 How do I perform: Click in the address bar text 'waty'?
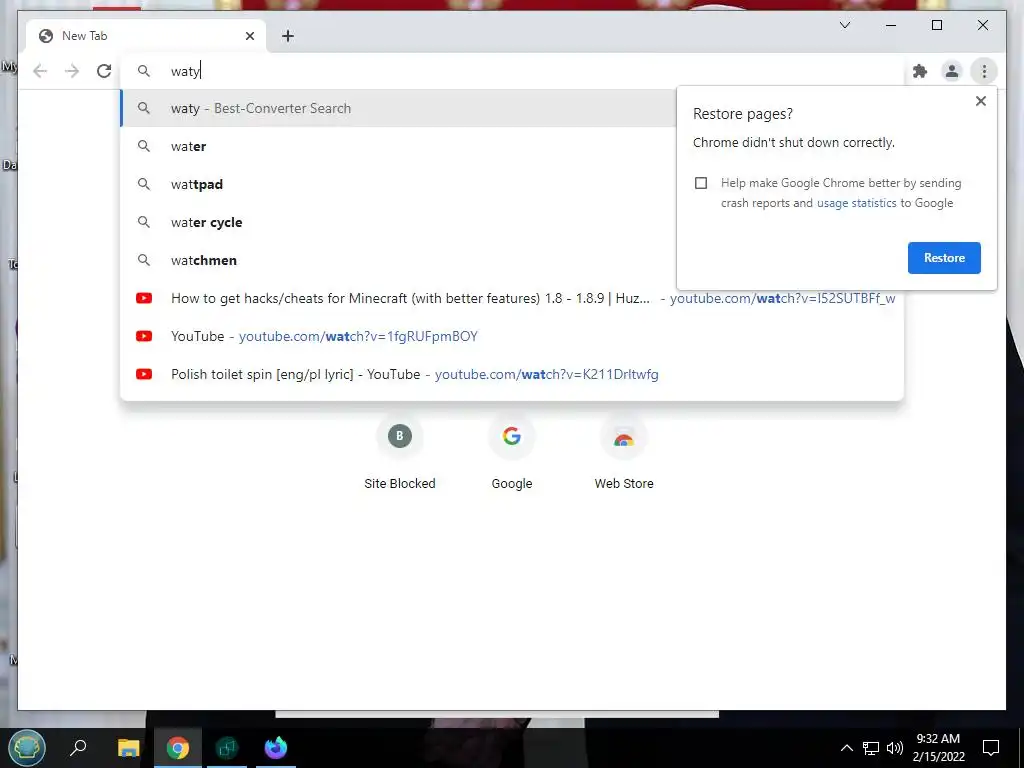[x=185, y=71]
